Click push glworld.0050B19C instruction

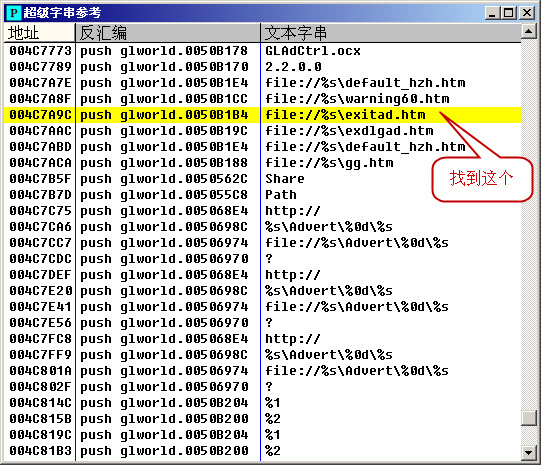point(164,131)
